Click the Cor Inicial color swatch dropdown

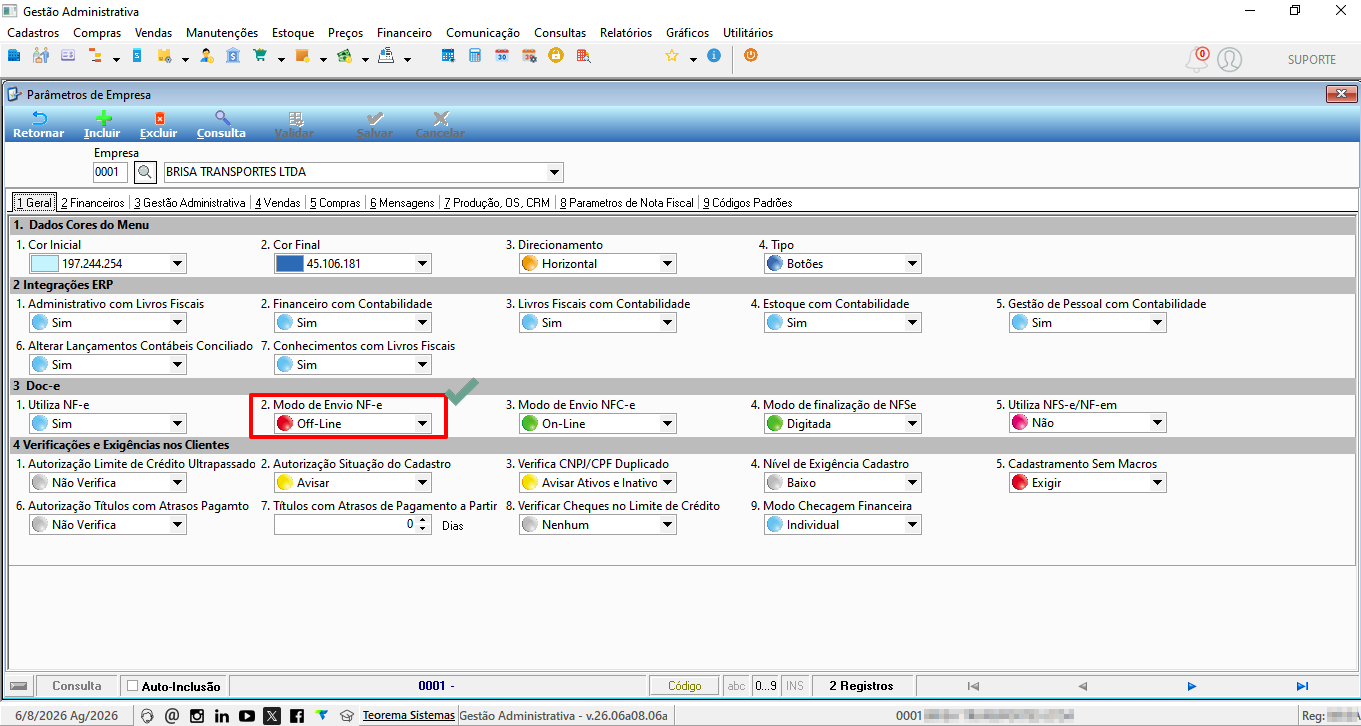[x=108, y=264]
